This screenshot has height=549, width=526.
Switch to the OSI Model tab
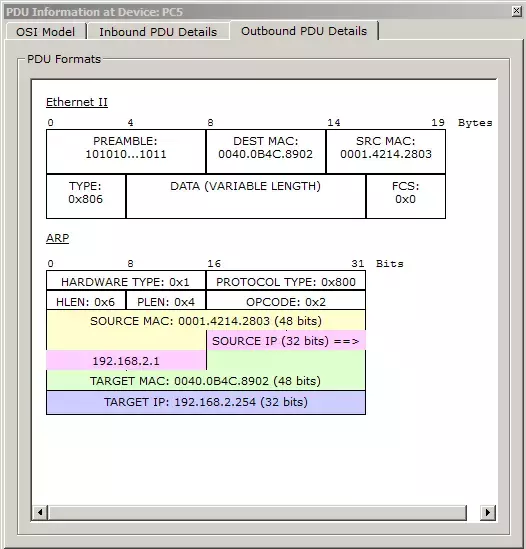(46, 32)
